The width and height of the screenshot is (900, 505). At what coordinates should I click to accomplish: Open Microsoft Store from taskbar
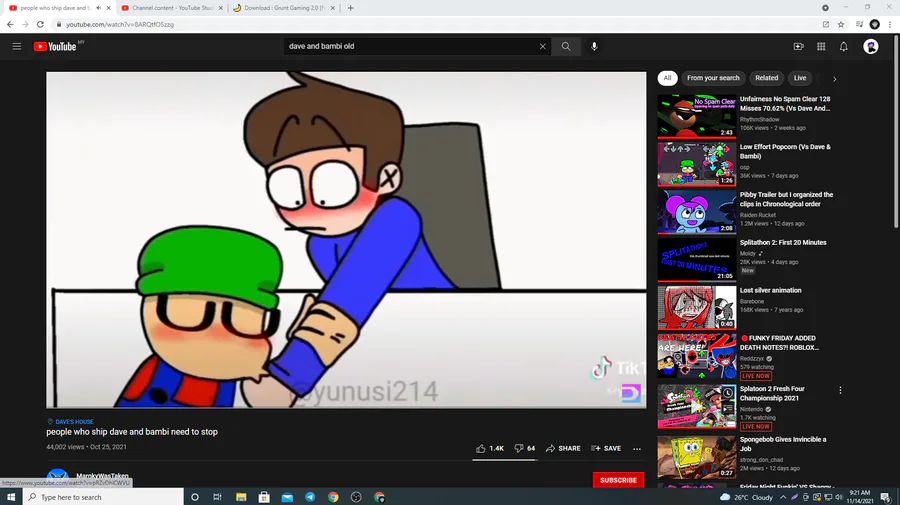click(264, 497)
